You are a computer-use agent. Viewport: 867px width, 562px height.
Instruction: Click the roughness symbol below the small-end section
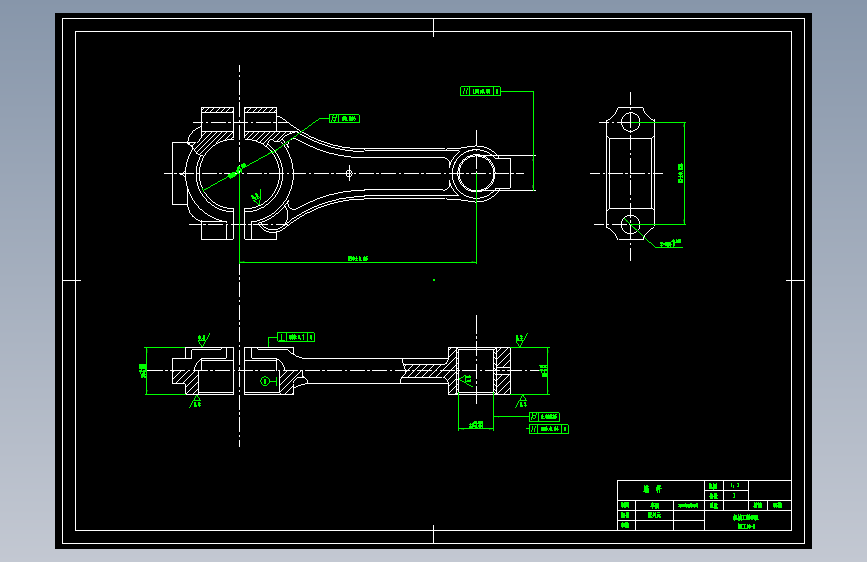coord(521,402)
